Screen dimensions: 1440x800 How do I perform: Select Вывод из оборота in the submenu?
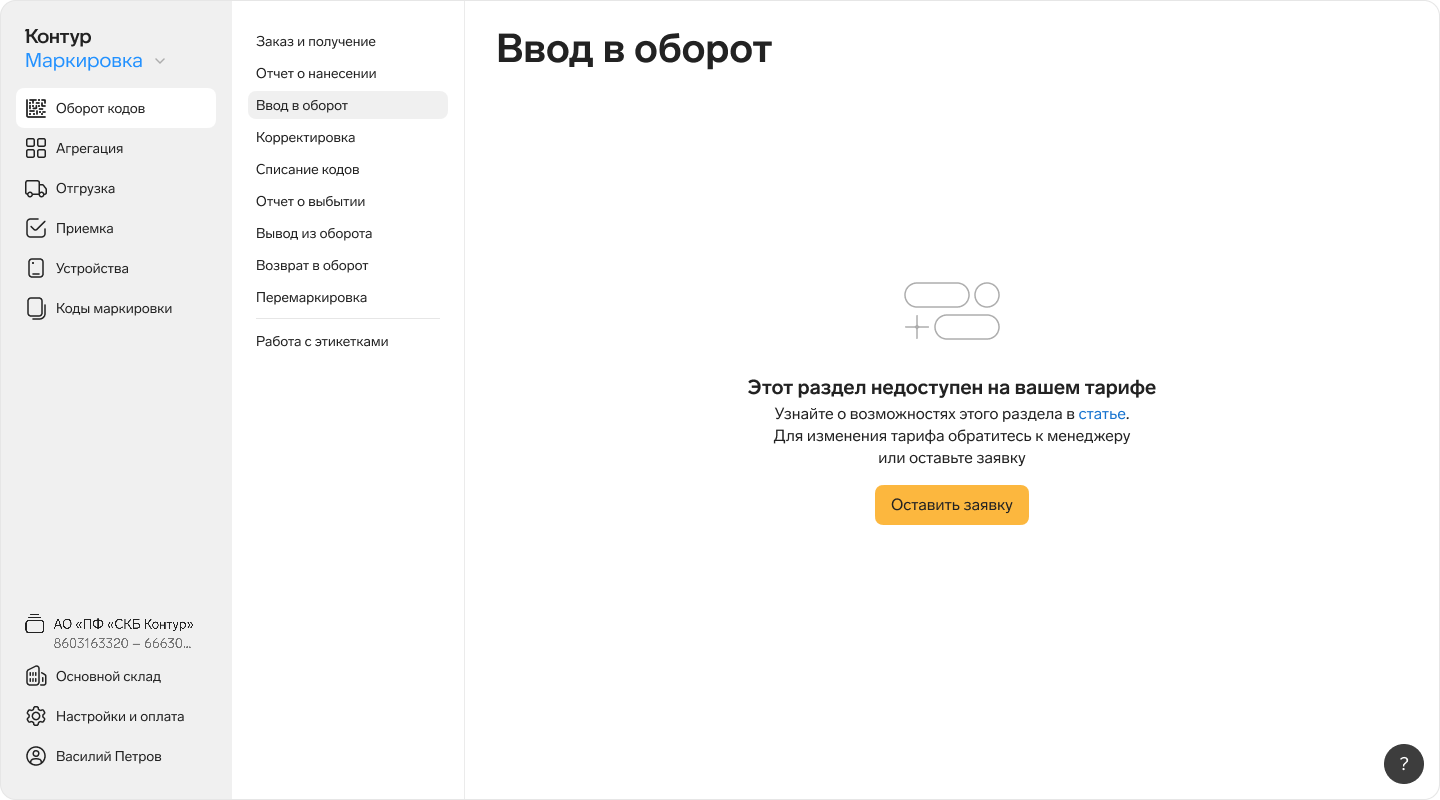tap(314, 234)
